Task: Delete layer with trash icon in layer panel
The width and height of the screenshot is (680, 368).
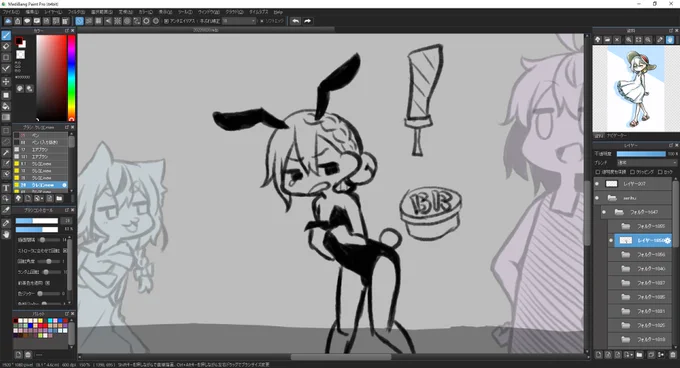Action: click(673, 355)
